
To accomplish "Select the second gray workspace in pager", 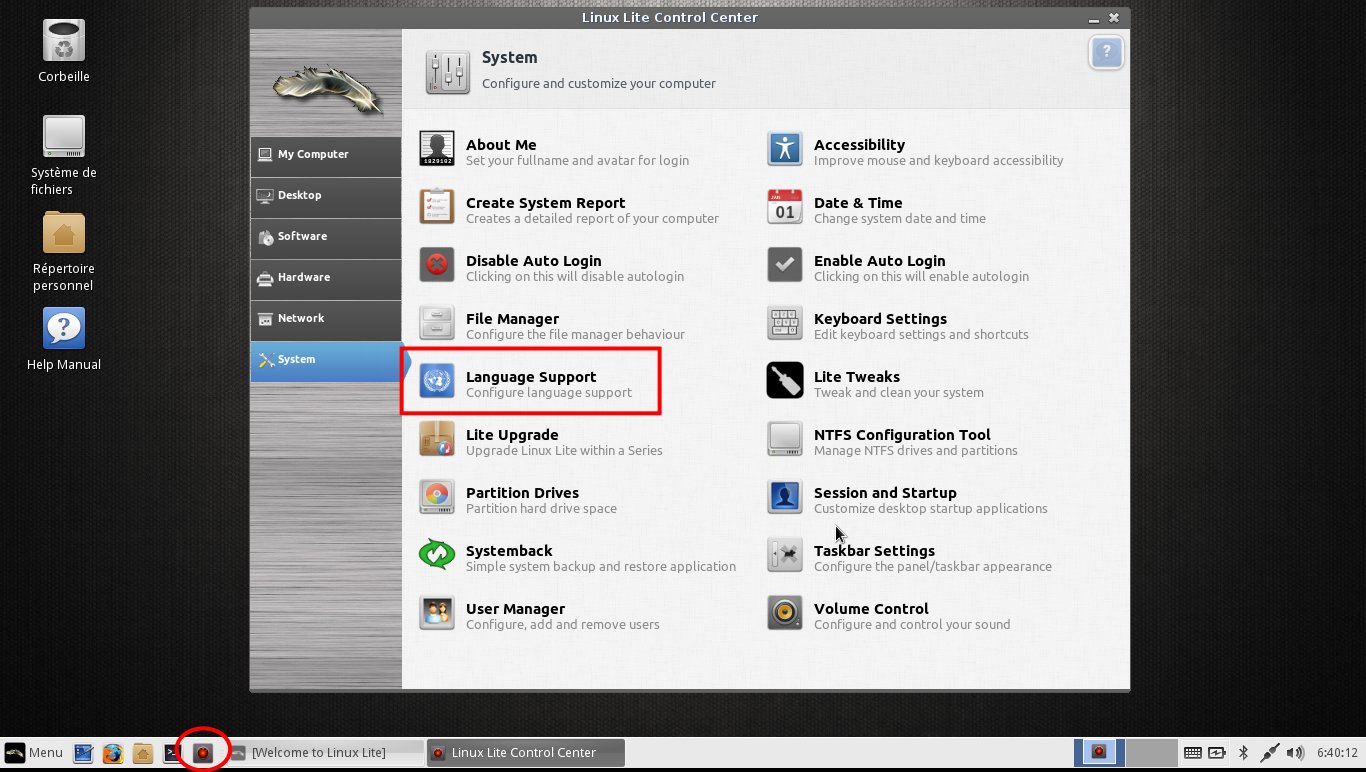I will 1151,752.
